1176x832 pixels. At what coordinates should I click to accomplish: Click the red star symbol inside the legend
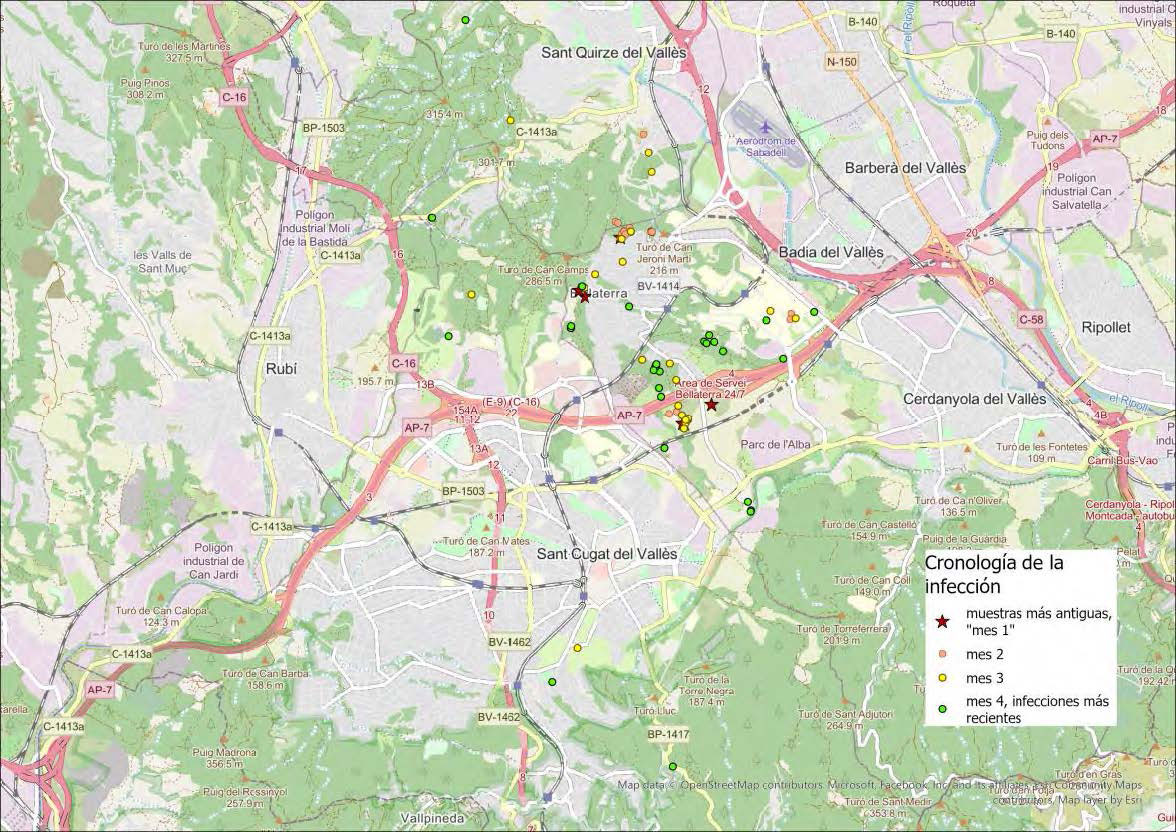click(x=941, y=621)
